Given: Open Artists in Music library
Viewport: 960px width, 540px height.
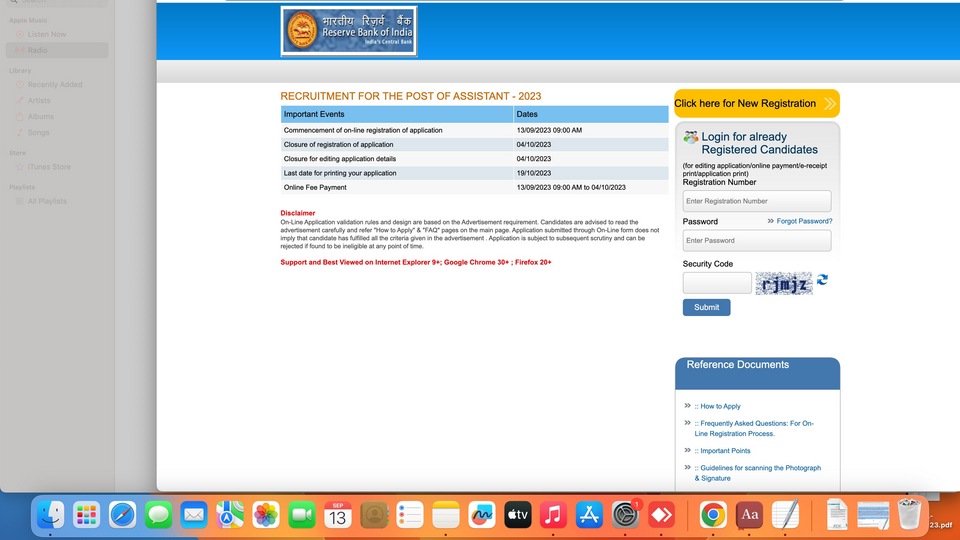Looking at the screenshot, I should 57,100.
